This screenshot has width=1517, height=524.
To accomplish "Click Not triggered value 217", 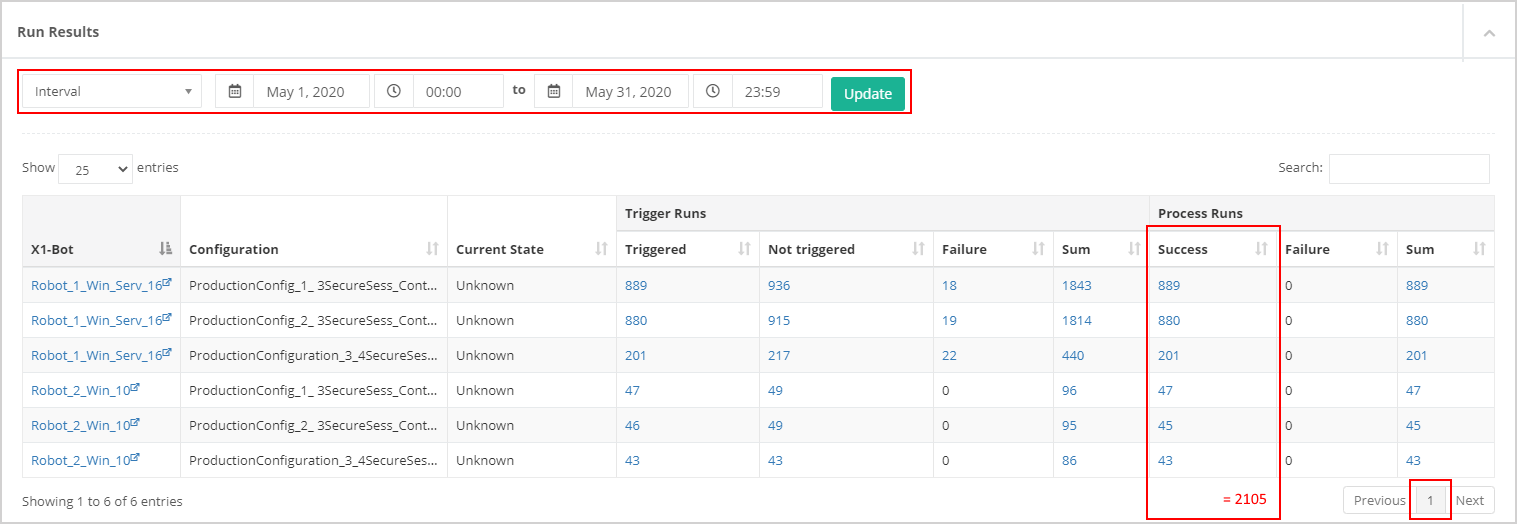I will [779, 355].
